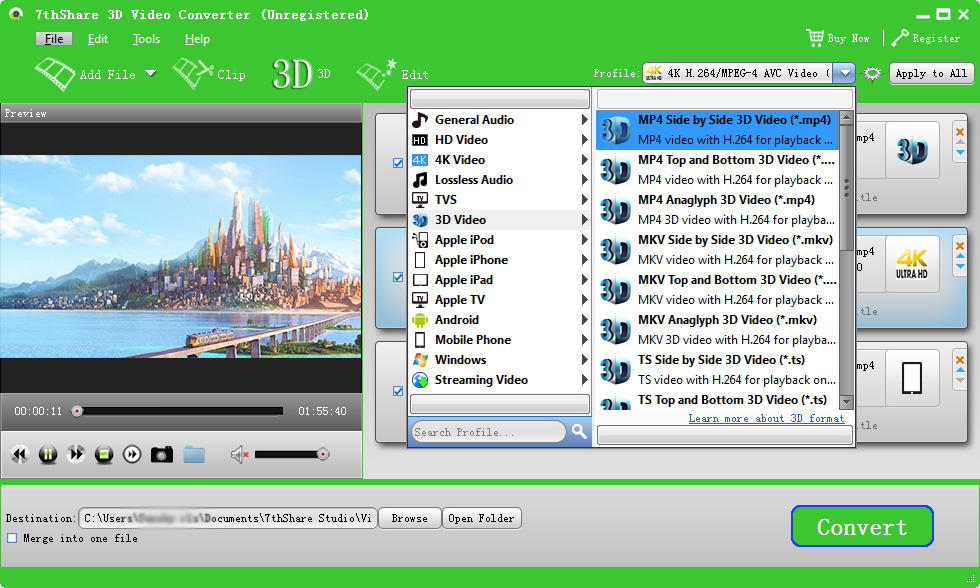This screenshot has width=980, height=588.
Task: Click Apply to All button
Action: point(931,73)
